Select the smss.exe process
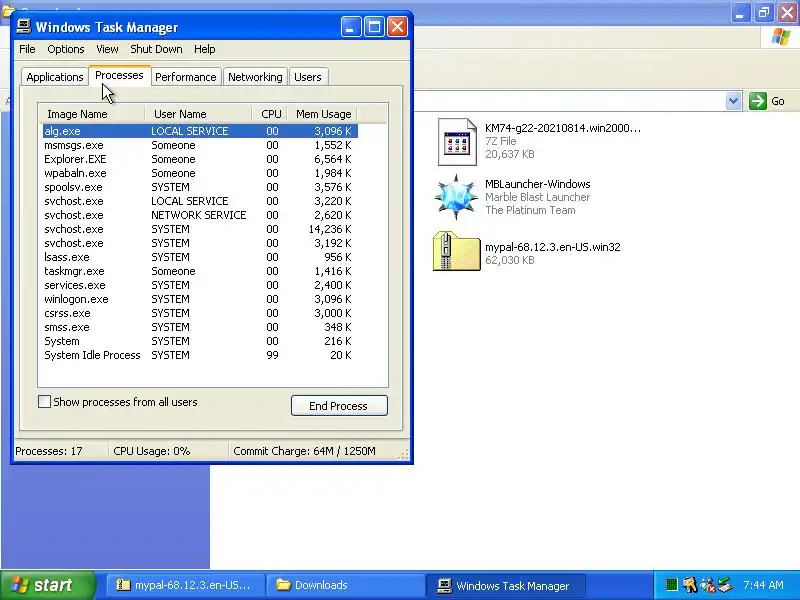Image resolution: width=800 pixels, height=600 pixels. pos(200,327)
